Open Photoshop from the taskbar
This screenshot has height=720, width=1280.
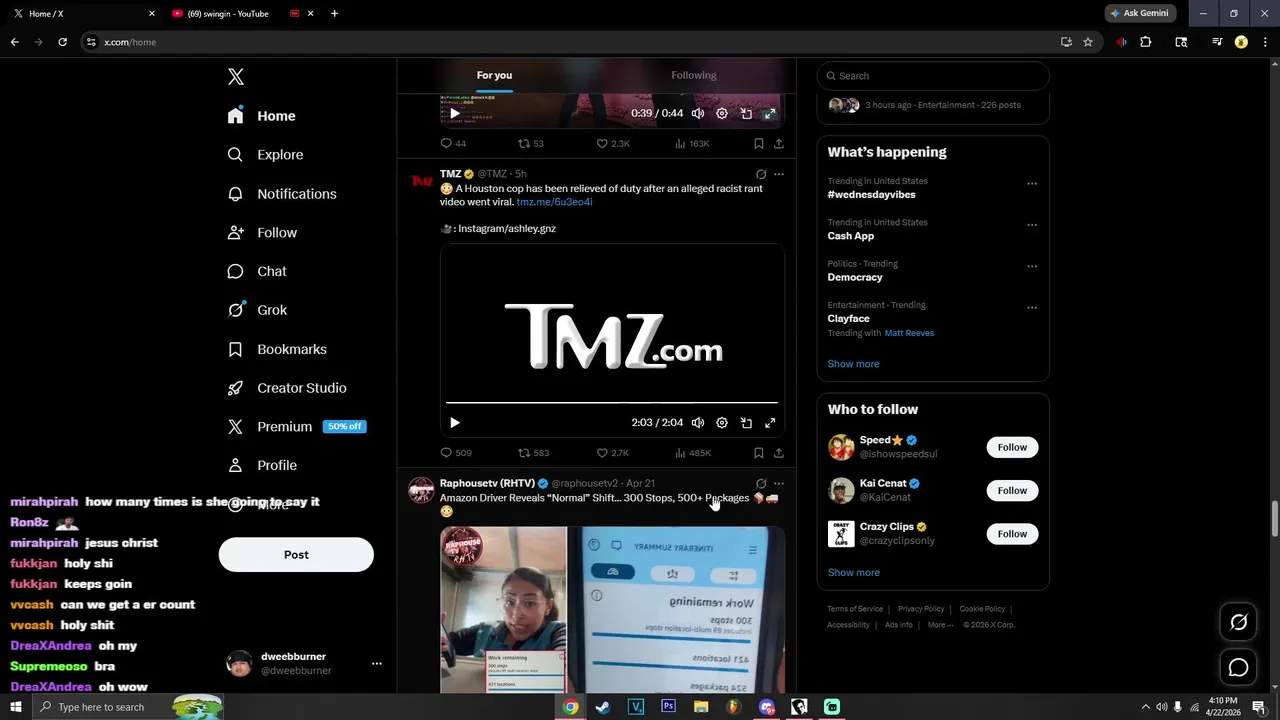[x=668, y=707]
